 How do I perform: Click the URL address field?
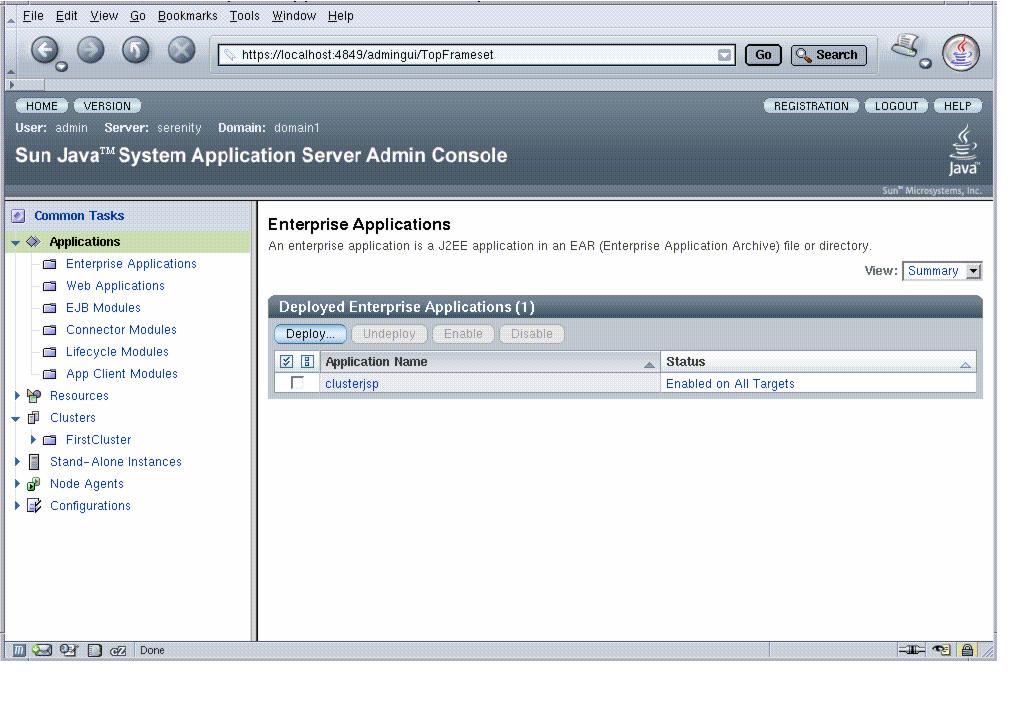click(x=476, y=55)
